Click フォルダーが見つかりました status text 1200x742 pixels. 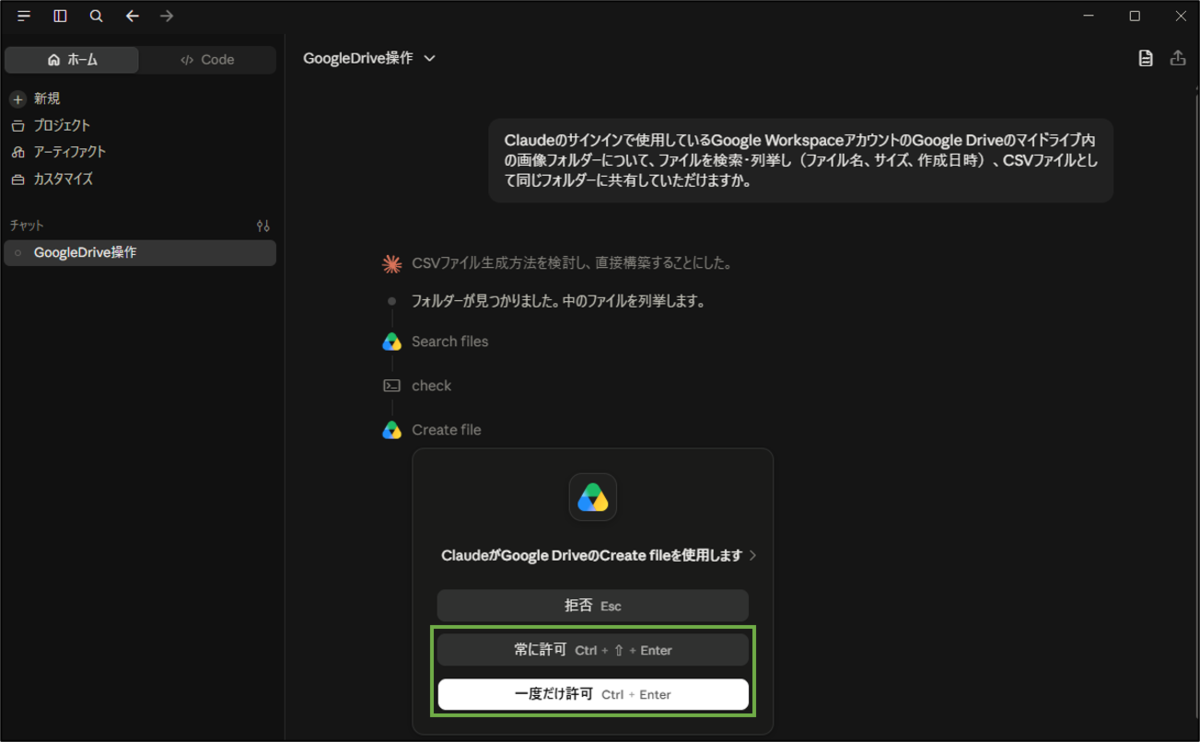pos(558,301)
